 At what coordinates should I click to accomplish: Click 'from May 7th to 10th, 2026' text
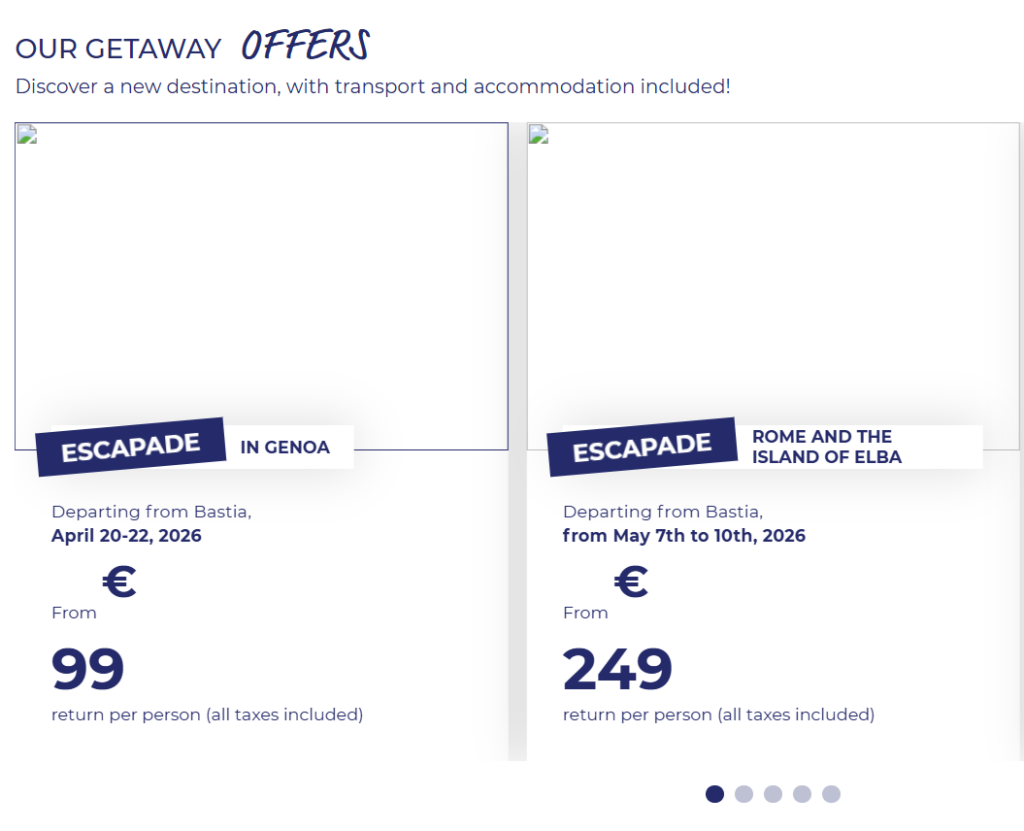(684, 536)
